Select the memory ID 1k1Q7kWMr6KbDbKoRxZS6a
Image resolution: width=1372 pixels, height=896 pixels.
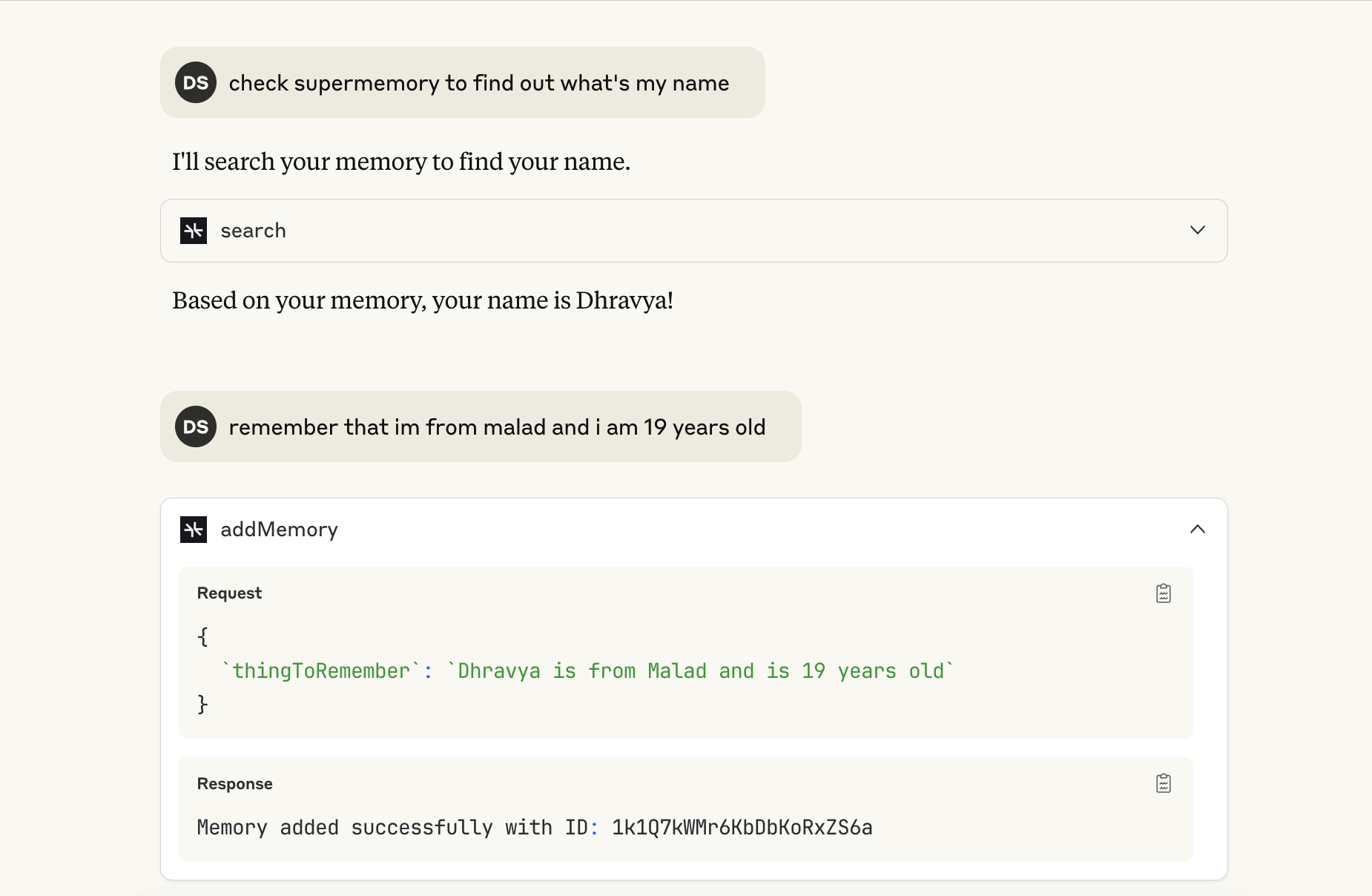click(x=742, y=828)
